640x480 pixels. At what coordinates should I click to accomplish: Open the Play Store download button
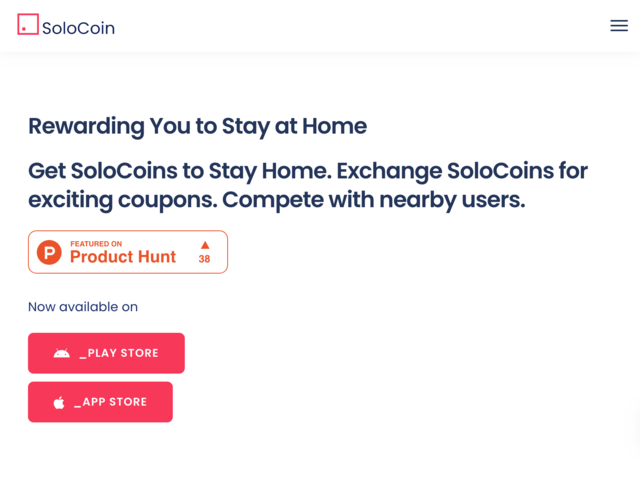(106, 353)
